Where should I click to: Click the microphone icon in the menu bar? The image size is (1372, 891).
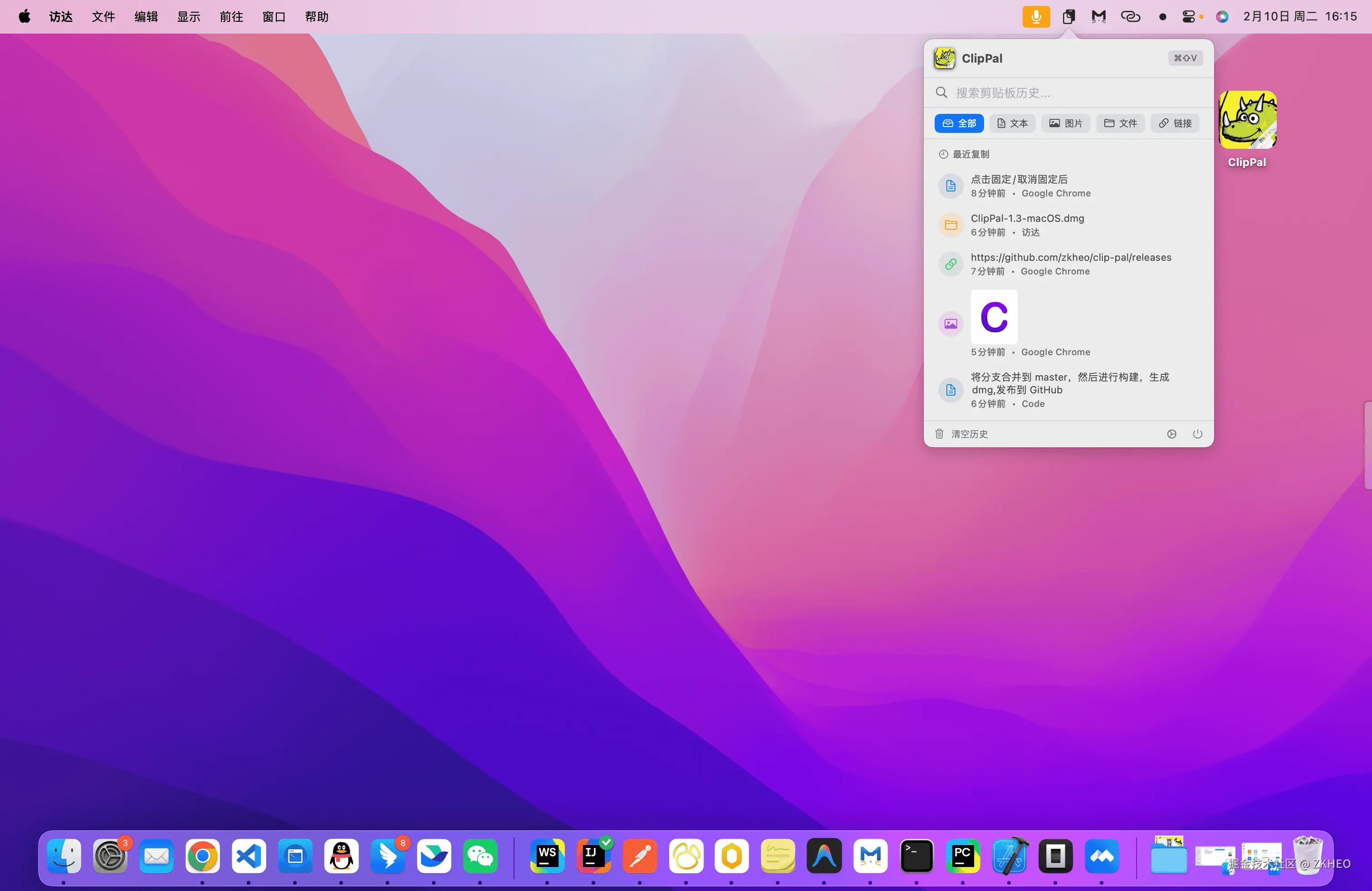[x=1036, y=17]
